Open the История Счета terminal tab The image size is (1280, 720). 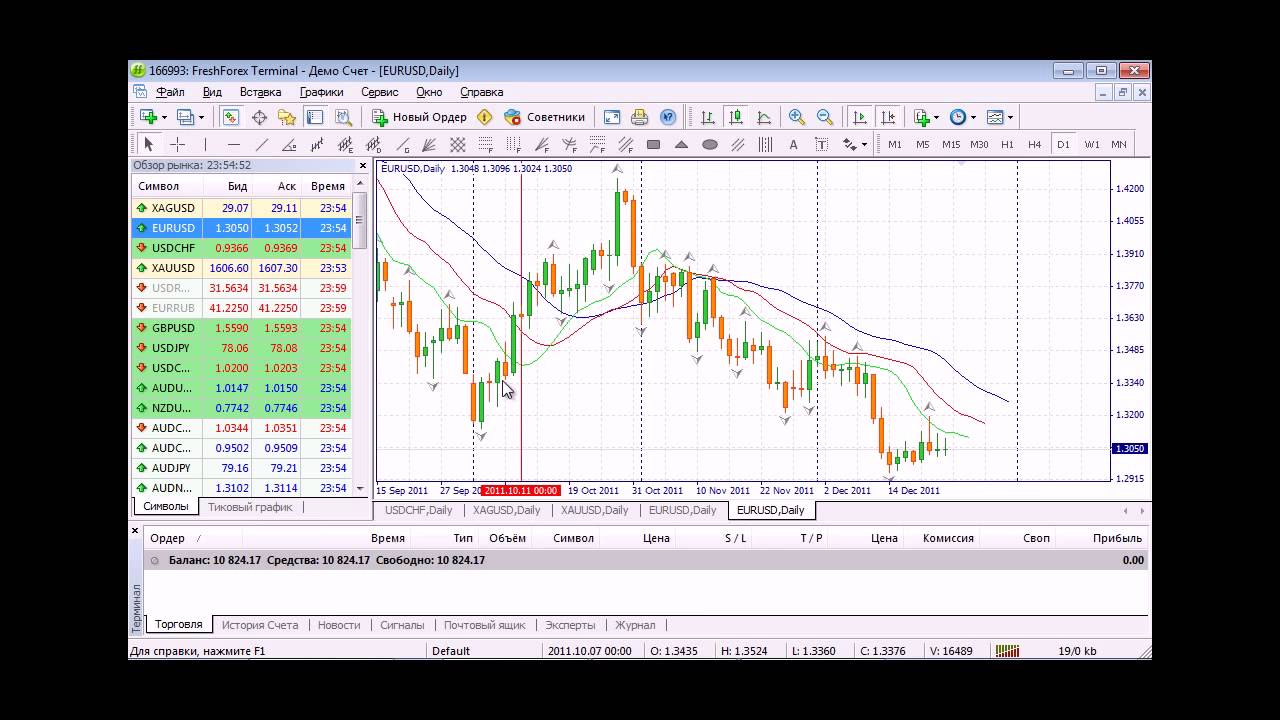pyautogui.click(x=260, y=625)
